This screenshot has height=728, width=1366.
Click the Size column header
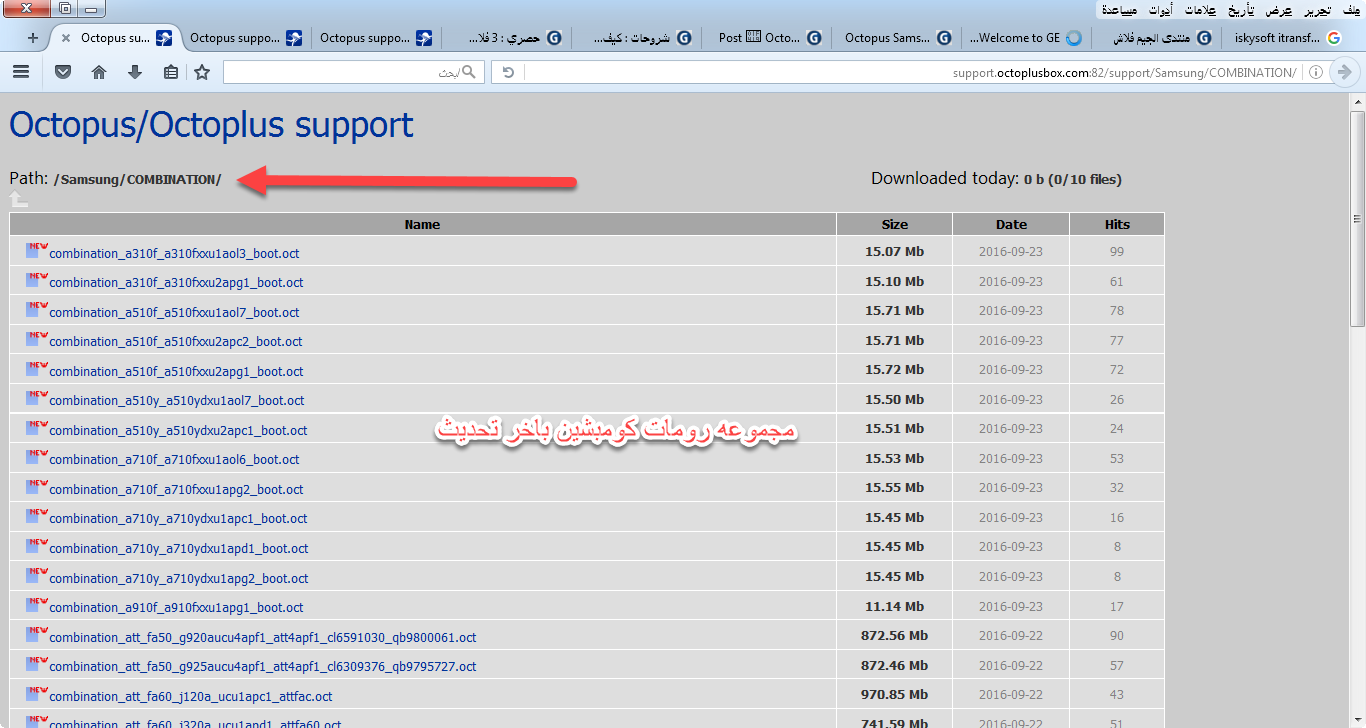(895, 224)
